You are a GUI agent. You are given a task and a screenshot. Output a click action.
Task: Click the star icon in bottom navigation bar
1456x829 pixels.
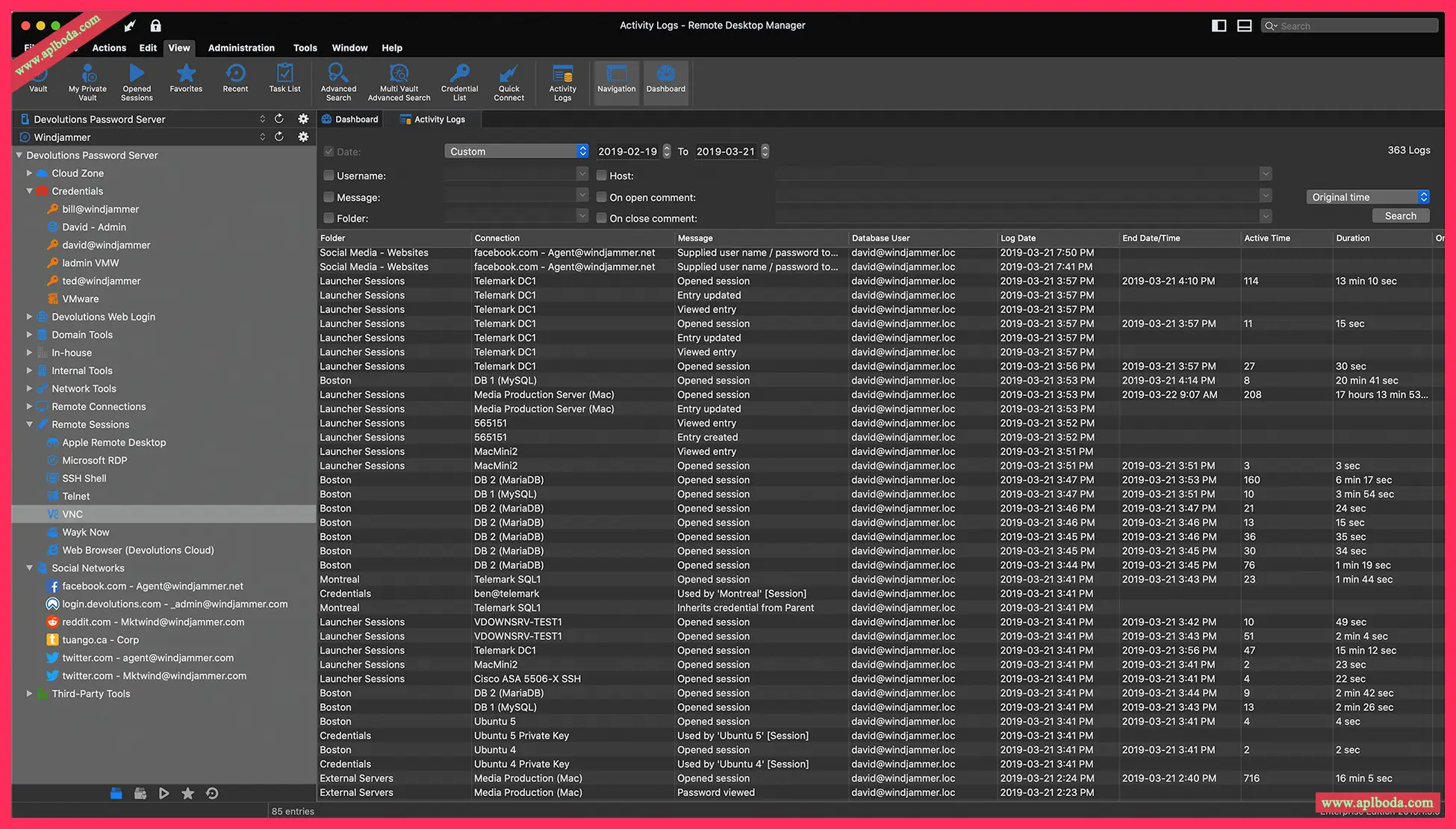coord(187,793)
